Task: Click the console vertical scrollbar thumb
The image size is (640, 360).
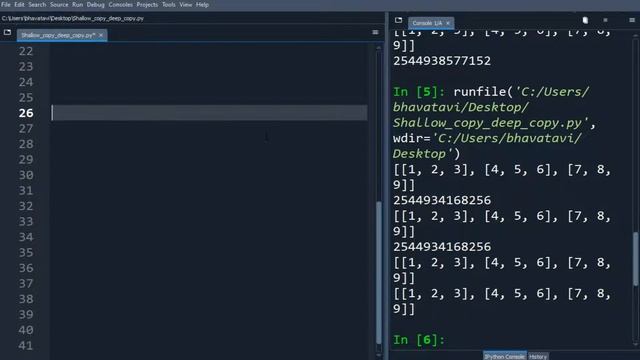Action: 636,259
